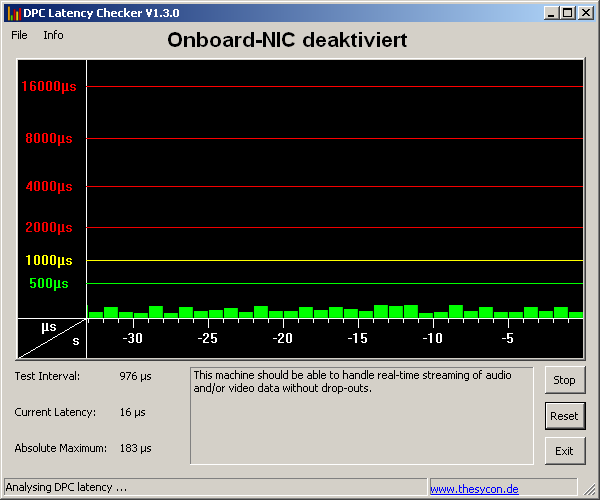600x500 pixels.
Task: Click the Stop button
Action: coord(565,380)
